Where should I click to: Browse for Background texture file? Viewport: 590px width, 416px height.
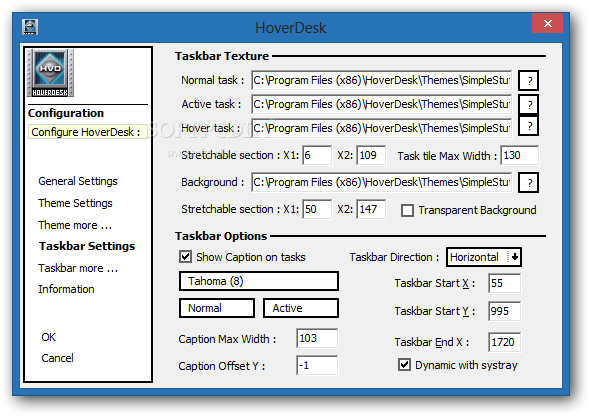click(x=528, y=183)
